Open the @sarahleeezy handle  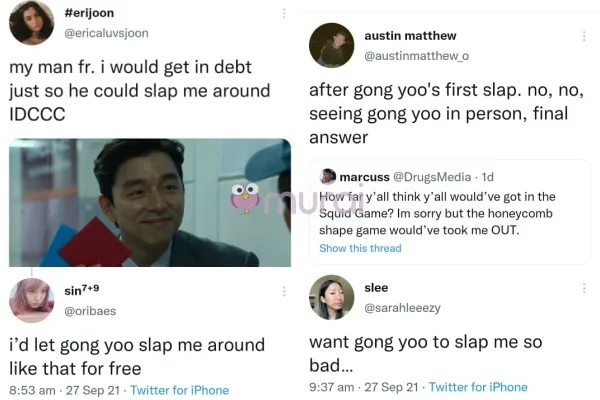pos(402,307)
